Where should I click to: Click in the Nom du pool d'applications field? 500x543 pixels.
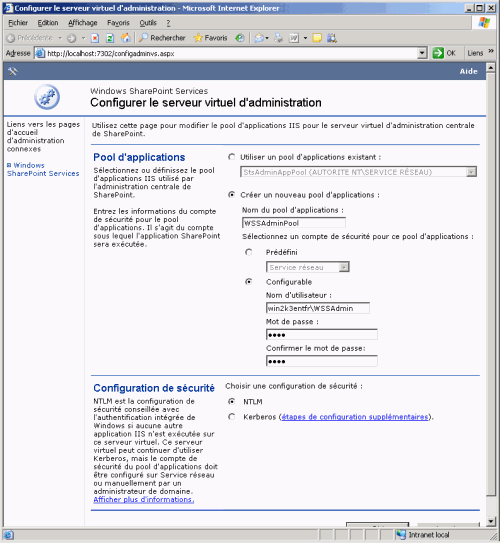(x=294, y=223)
